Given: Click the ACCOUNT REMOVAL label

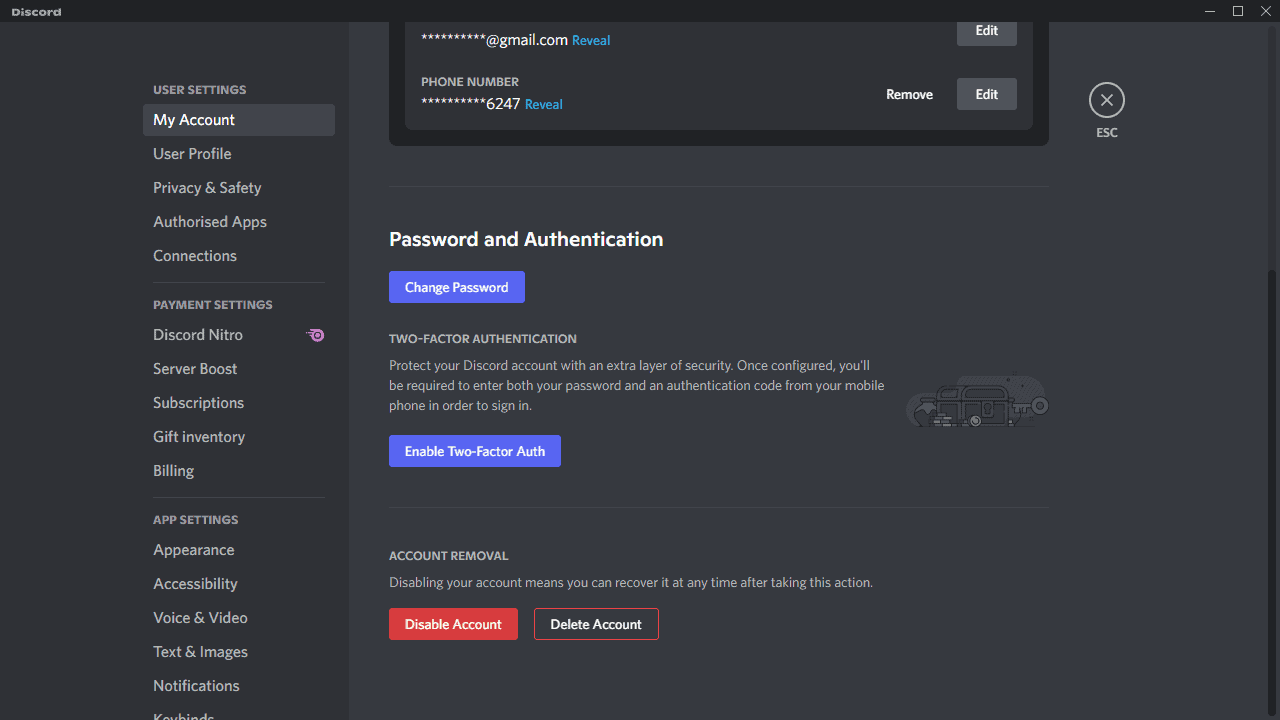Looking at the screenshot, I should pos(449,556).
